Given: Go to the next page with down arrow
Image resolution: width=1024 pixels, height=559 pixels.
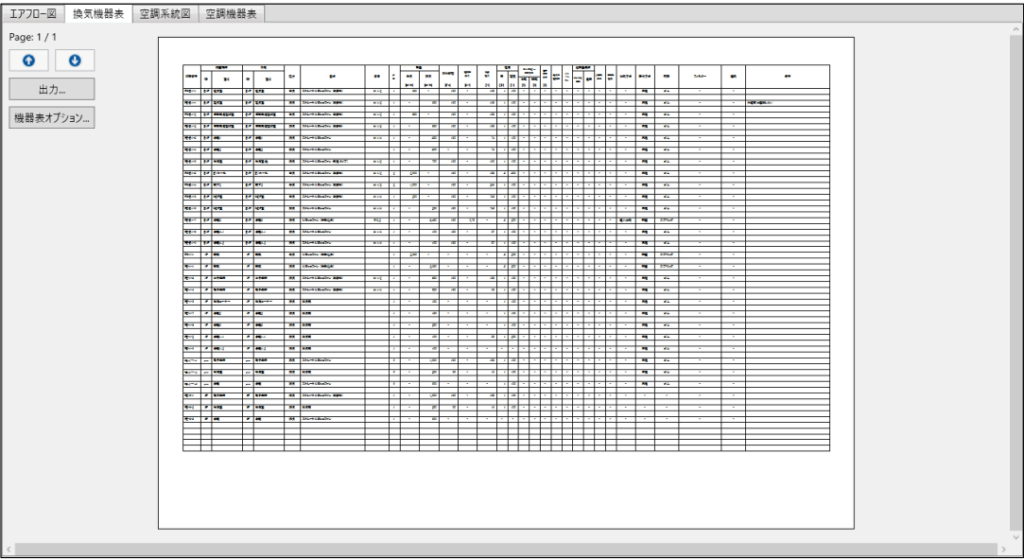Looking at the screenshot, I should [x=75, y=61].
